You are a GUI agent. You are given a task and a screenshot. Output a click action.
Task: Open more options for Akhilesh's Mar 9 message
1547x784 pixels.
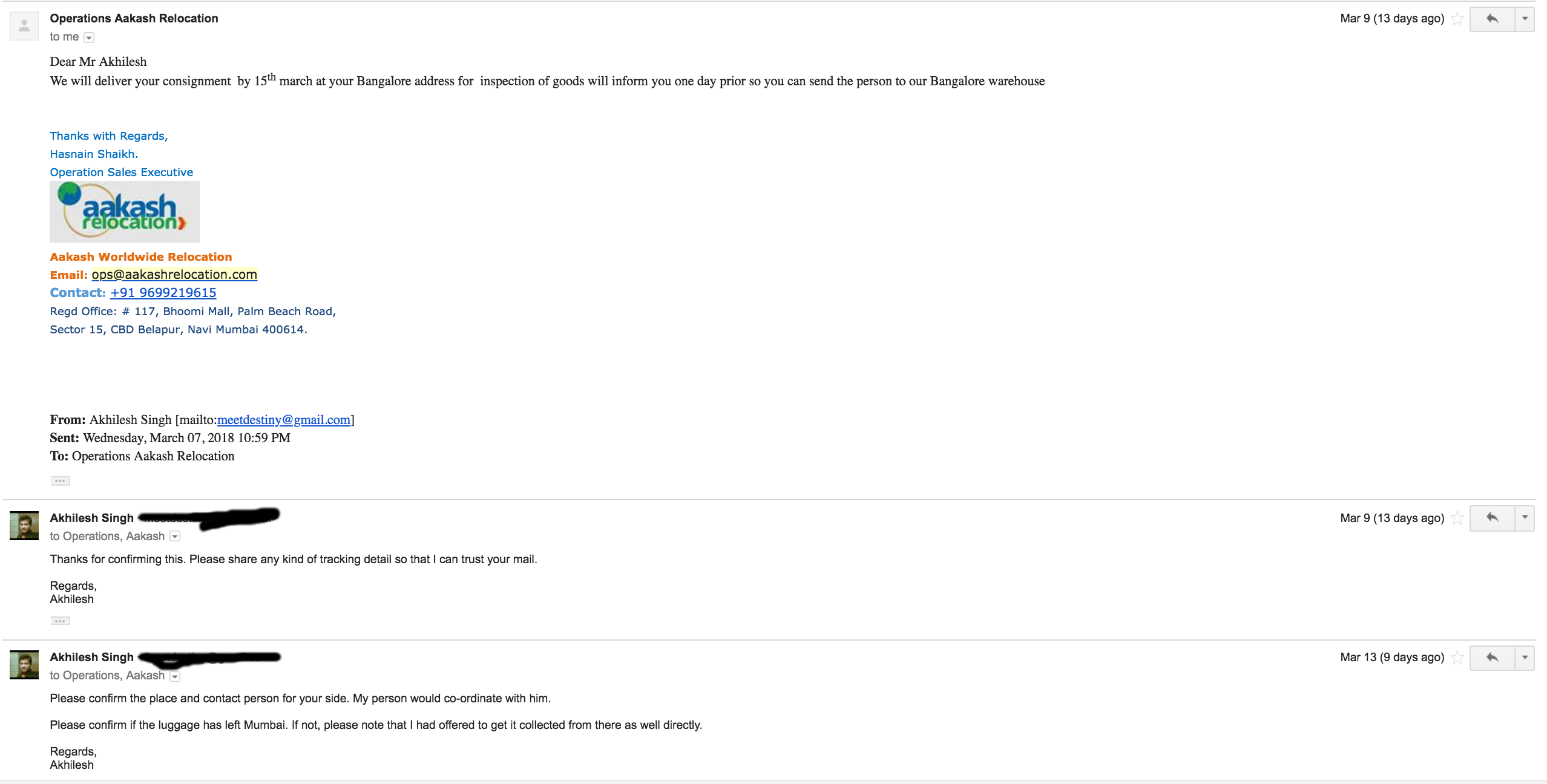tap(1525, 518)
